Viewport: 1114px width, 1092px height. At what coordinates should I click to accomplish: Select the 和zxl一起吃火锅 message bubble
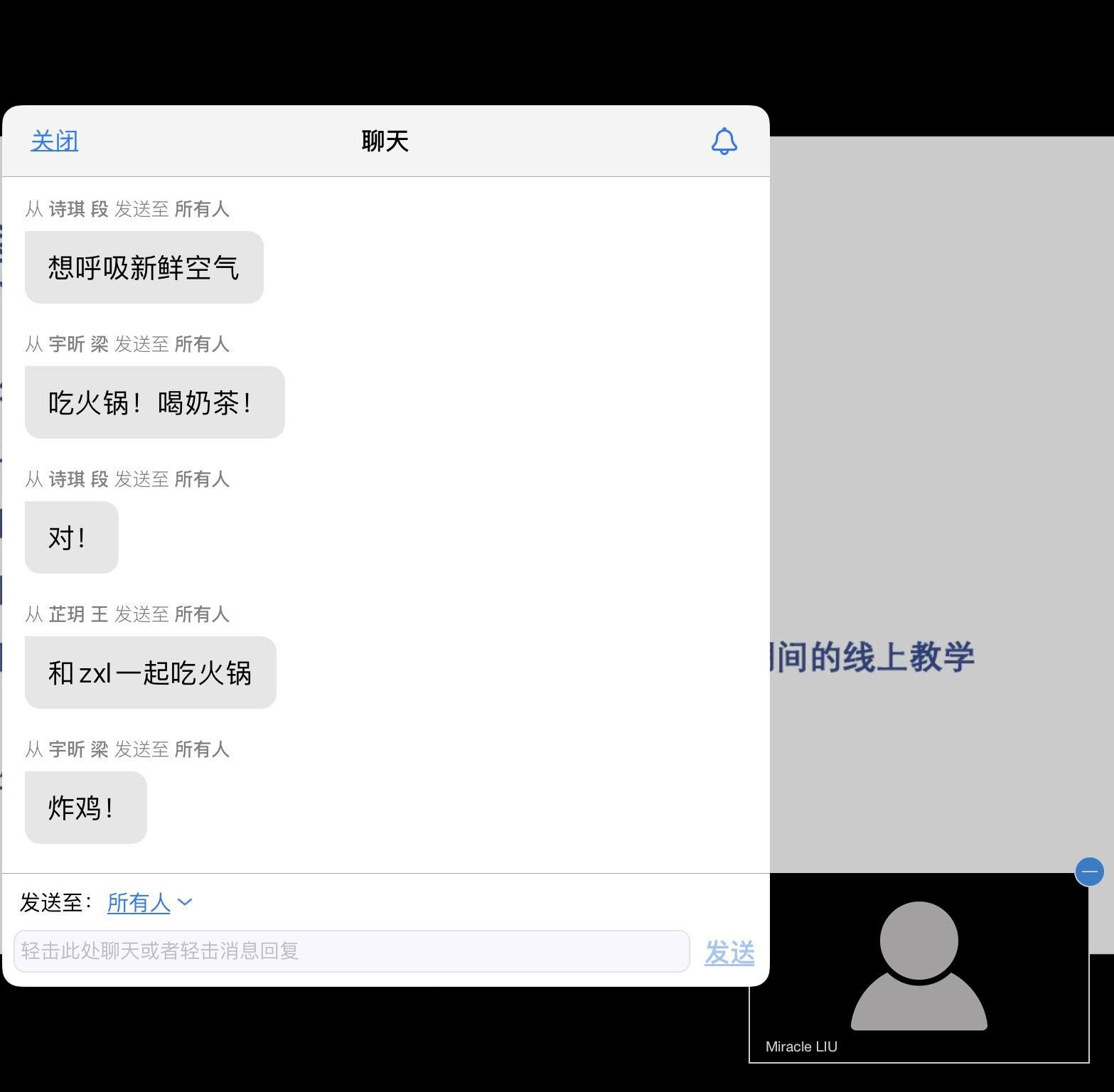(150, 673)
